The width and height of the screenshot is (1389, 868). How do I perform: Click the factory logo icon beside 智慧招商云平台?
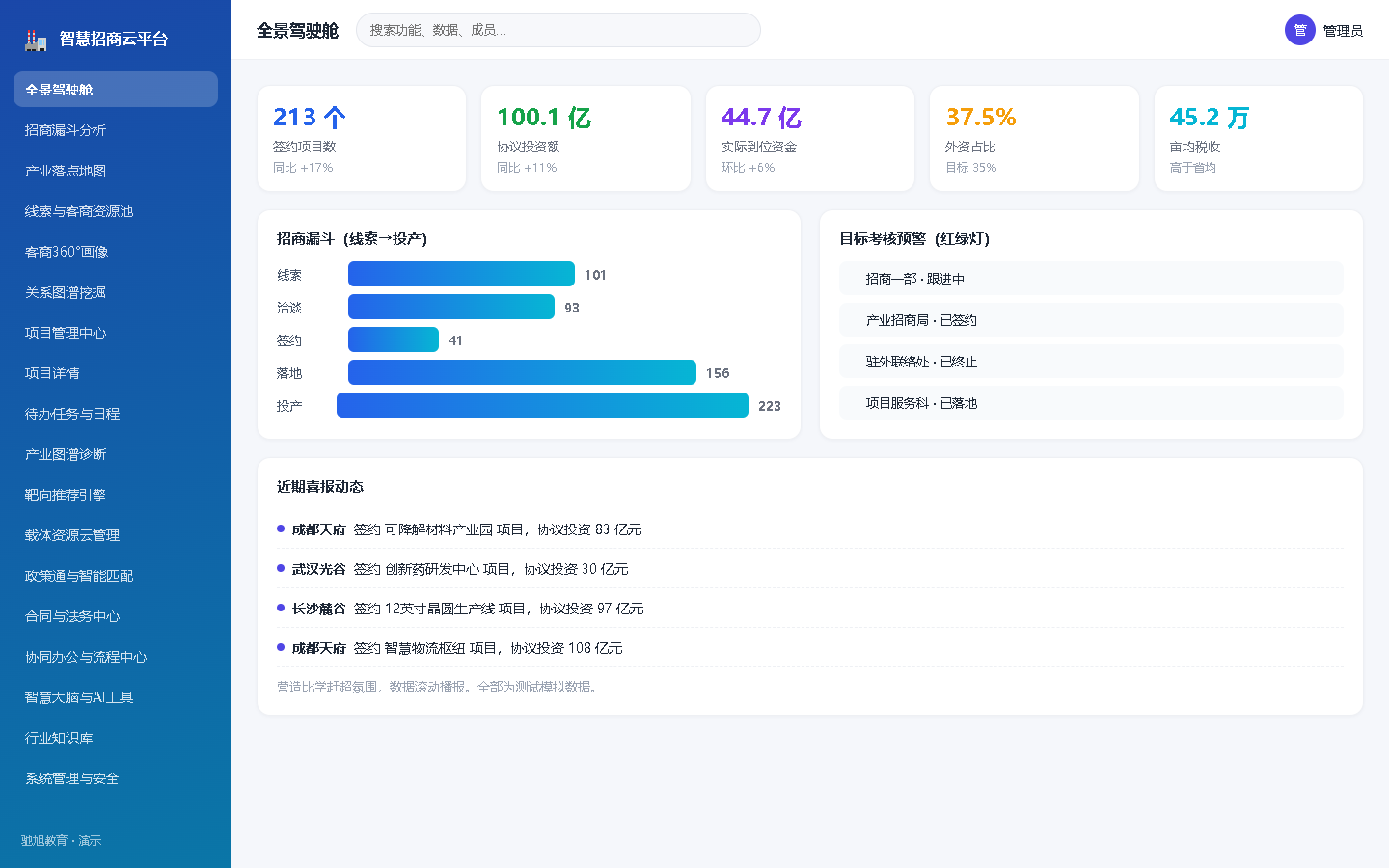36,40
